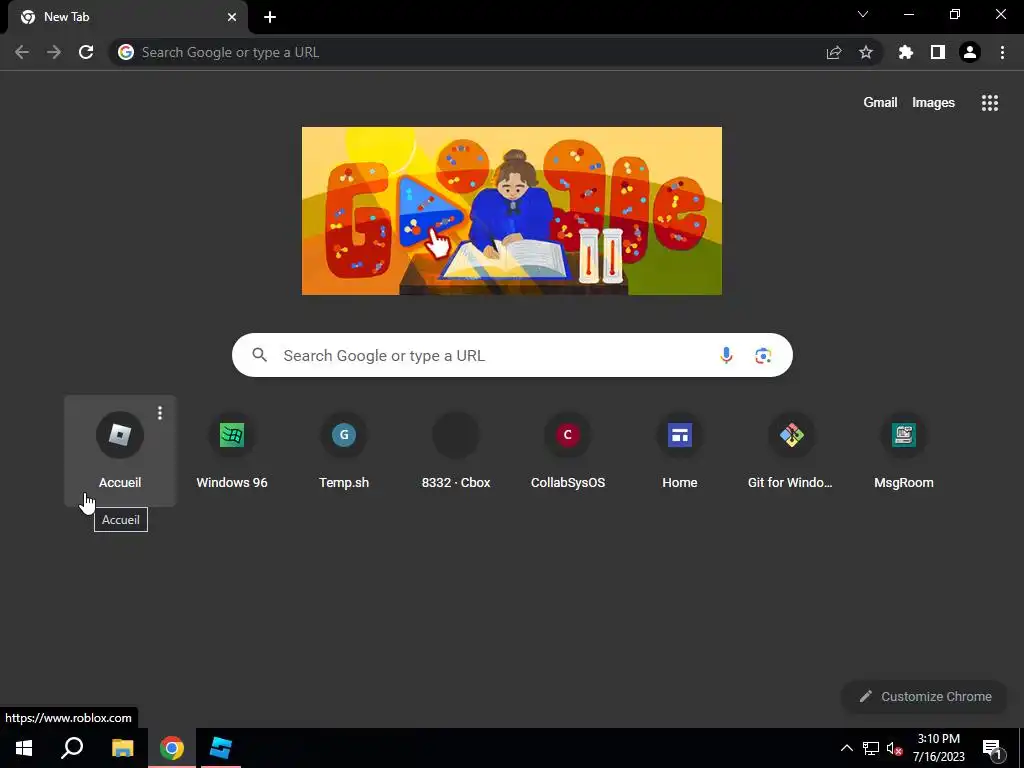This screenshot has width=1024, height=768.
Task: Click the Images link
Action: [x=933, y=103]
